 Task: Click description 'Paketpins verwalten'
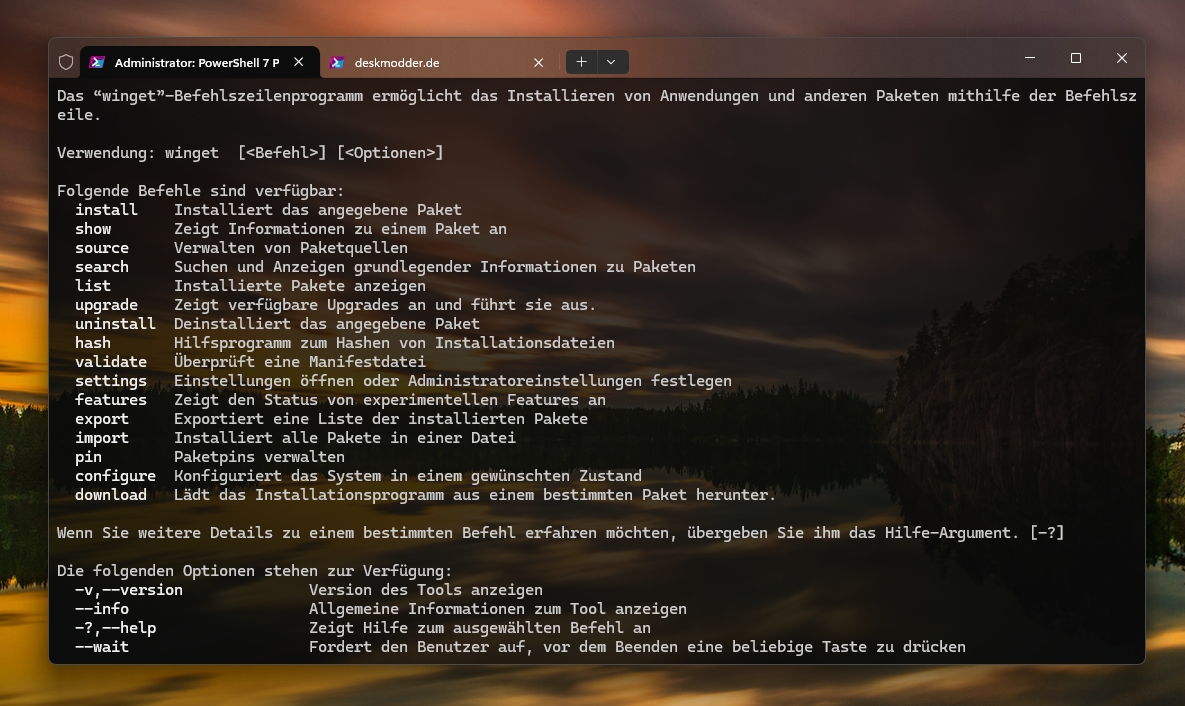(x=259, y=457)
